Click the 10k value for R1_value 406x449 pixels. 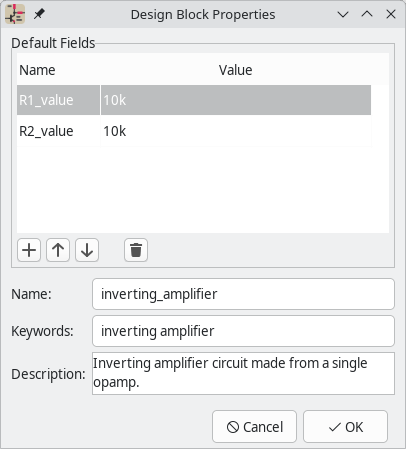pos(236,100)
